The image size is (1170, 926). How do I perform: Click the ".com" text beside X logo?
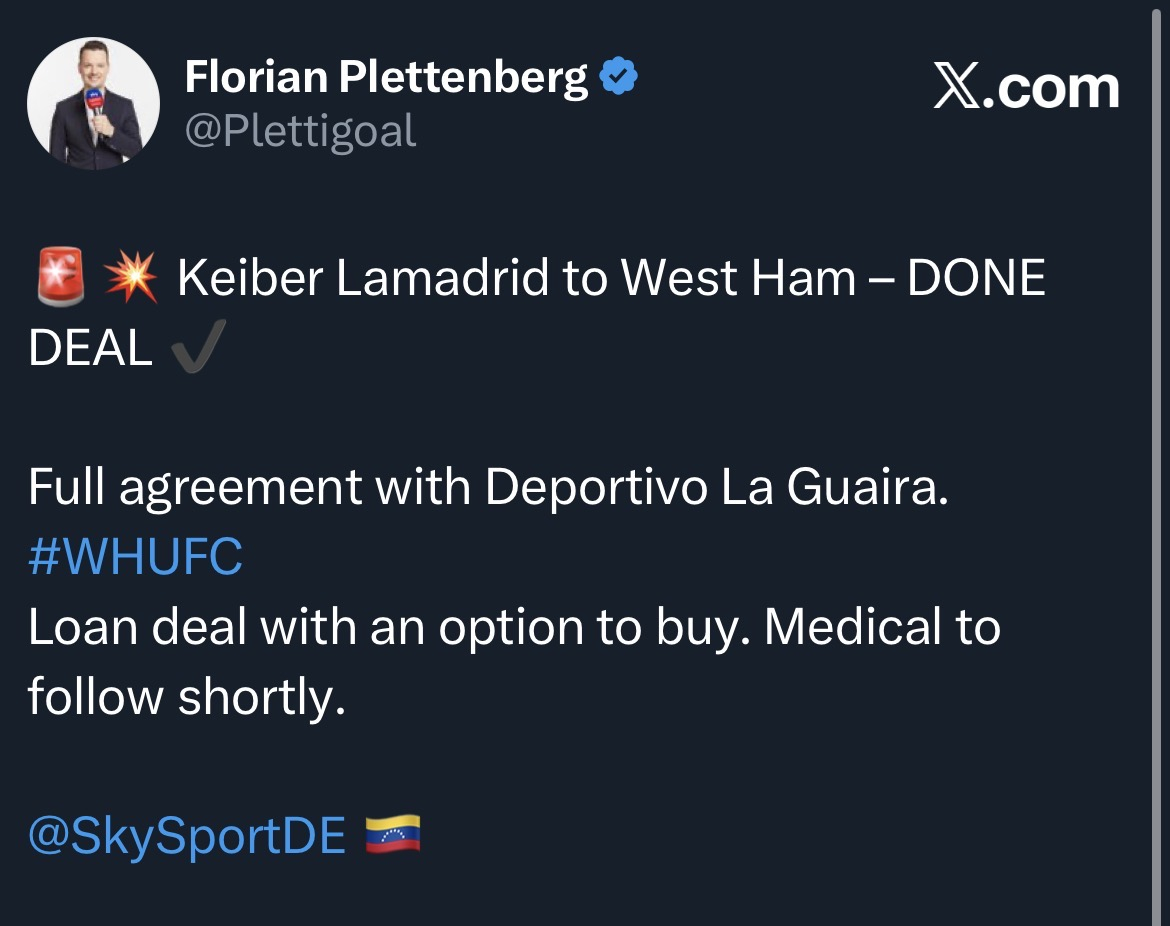pos(1058,90)
